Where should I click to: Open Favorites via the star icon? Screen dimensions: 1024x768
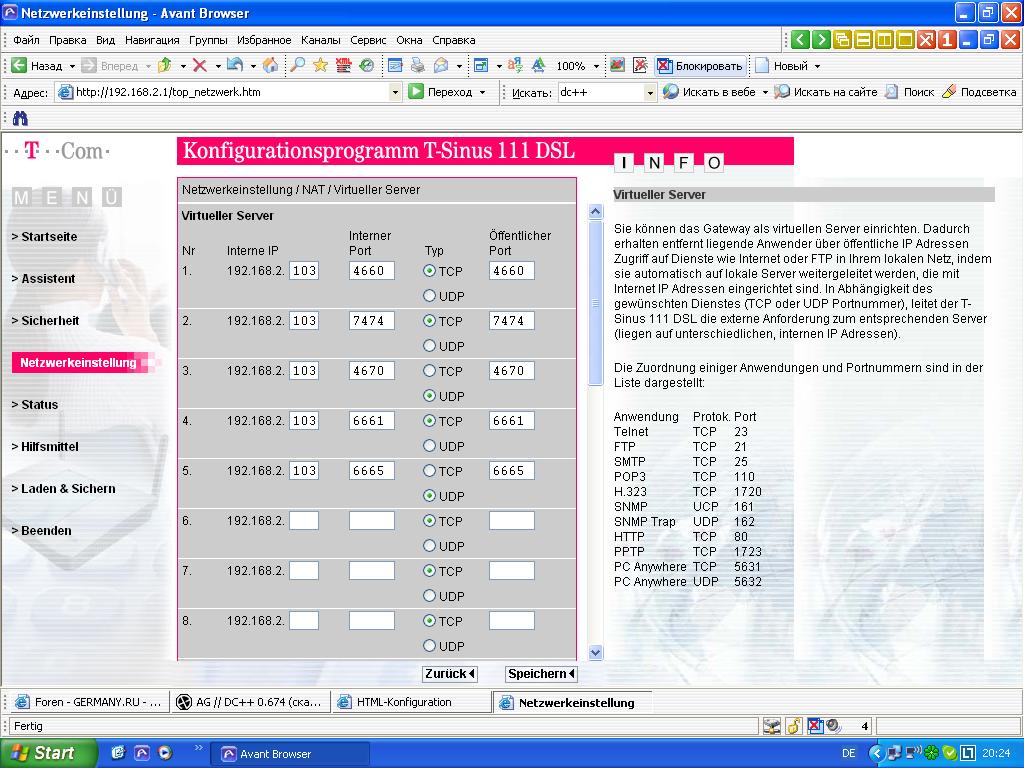click(x=320, y=65)
